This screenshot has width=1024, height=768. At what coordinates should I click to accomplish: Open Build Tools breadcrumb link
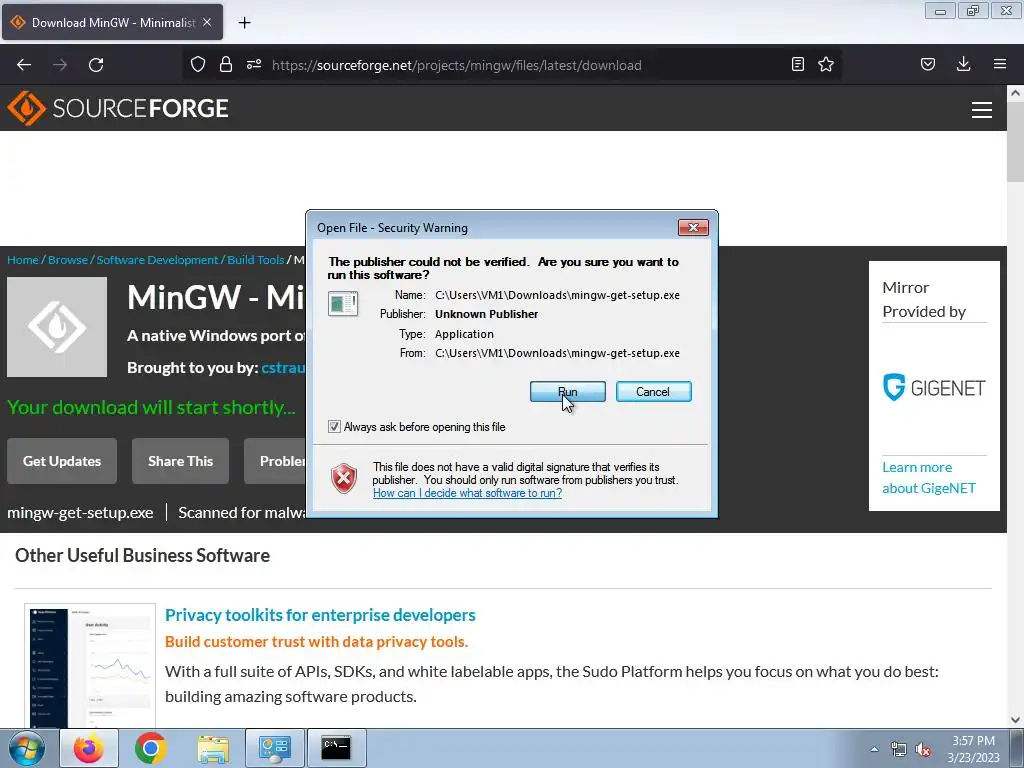255,260
